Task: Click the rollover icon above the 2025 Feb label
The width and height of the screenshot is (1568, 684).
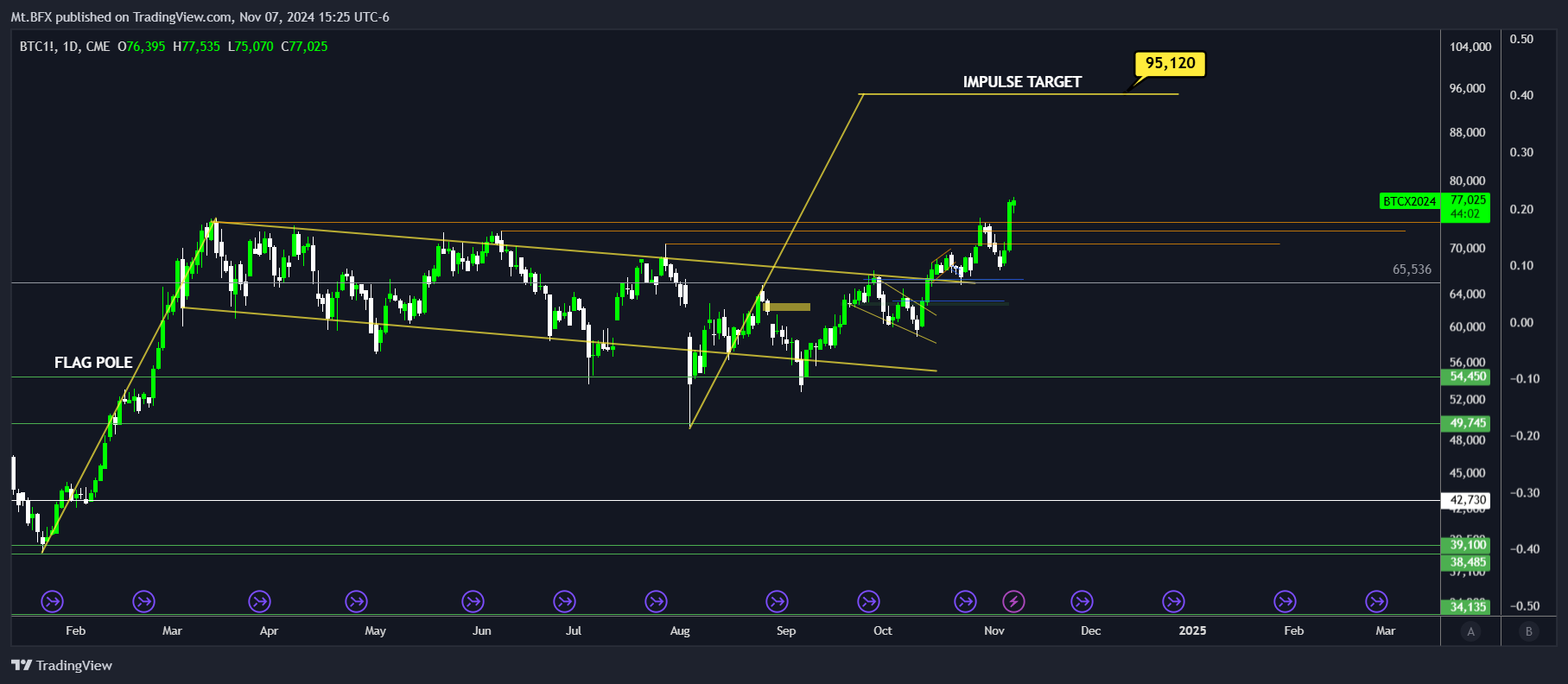Action: pyautogui.click(x=1286, y=601)
